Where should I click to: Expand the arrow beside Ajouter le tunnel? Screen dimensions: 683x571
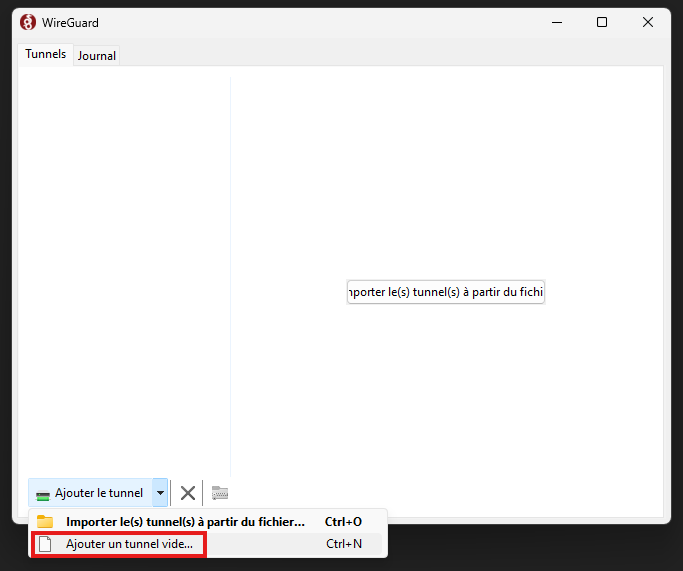point(160,493)
